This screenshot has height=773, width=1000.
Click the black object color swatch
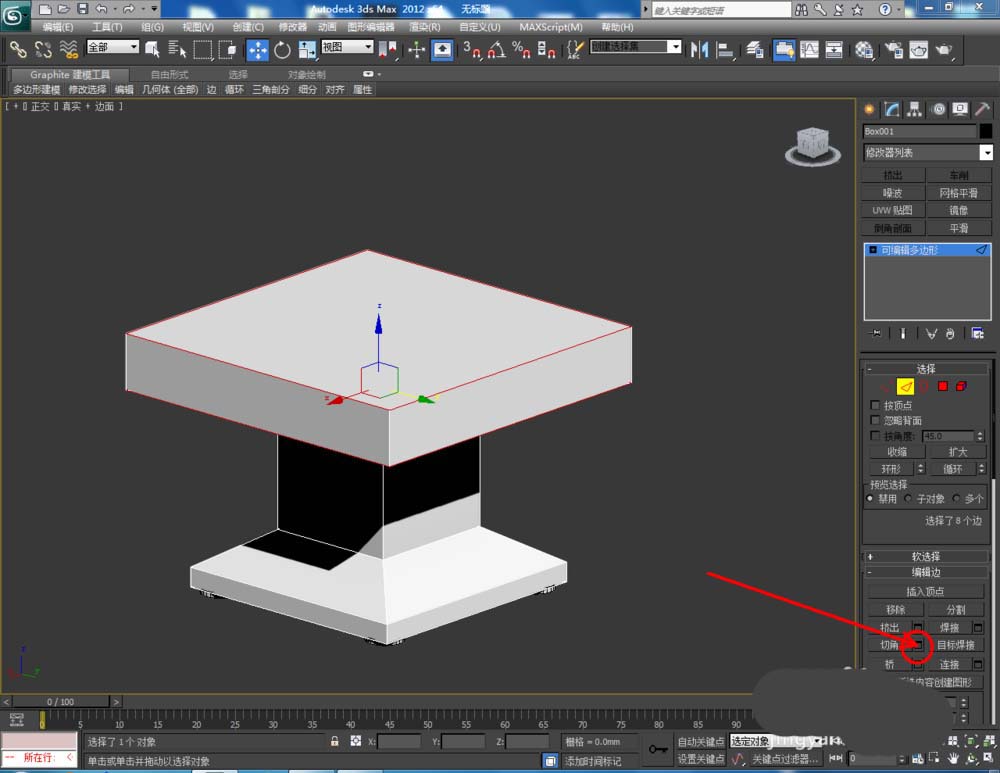pyautogui.click(x=986, y=131)
